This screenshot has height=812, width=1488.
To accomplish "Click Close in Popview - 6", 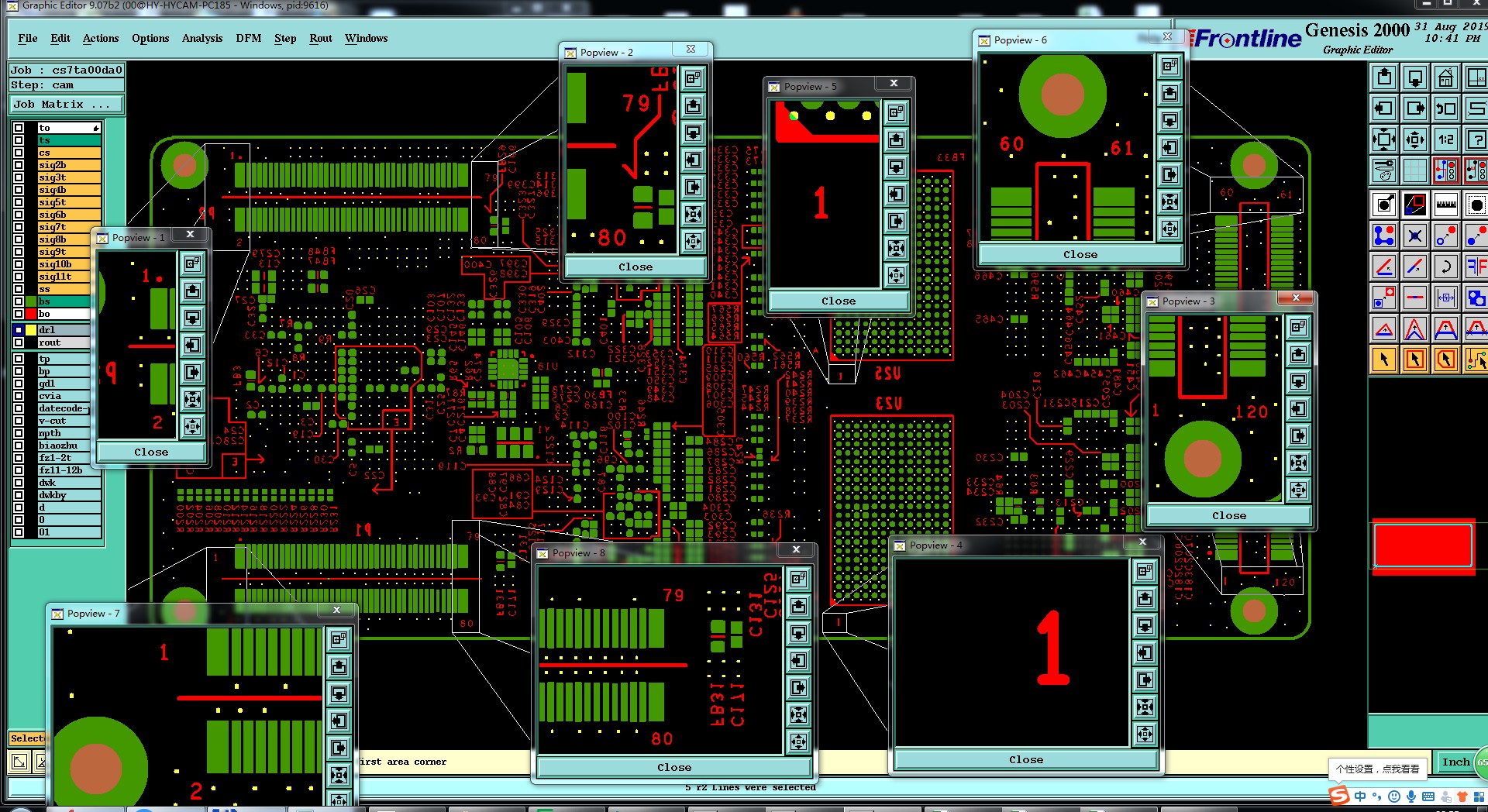I will 1080,254.
